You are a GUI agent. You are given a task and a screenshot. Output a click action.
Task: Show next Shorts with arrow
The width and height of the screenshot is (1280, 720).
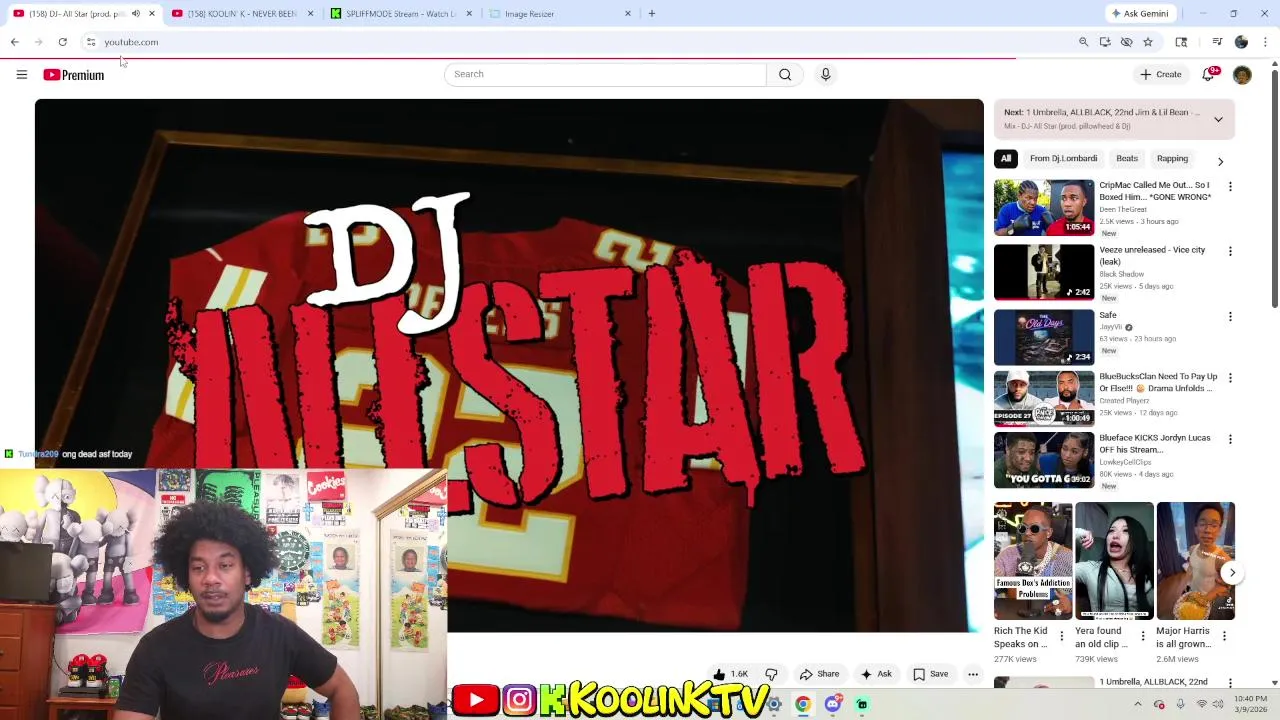(x=1232, y=573)
